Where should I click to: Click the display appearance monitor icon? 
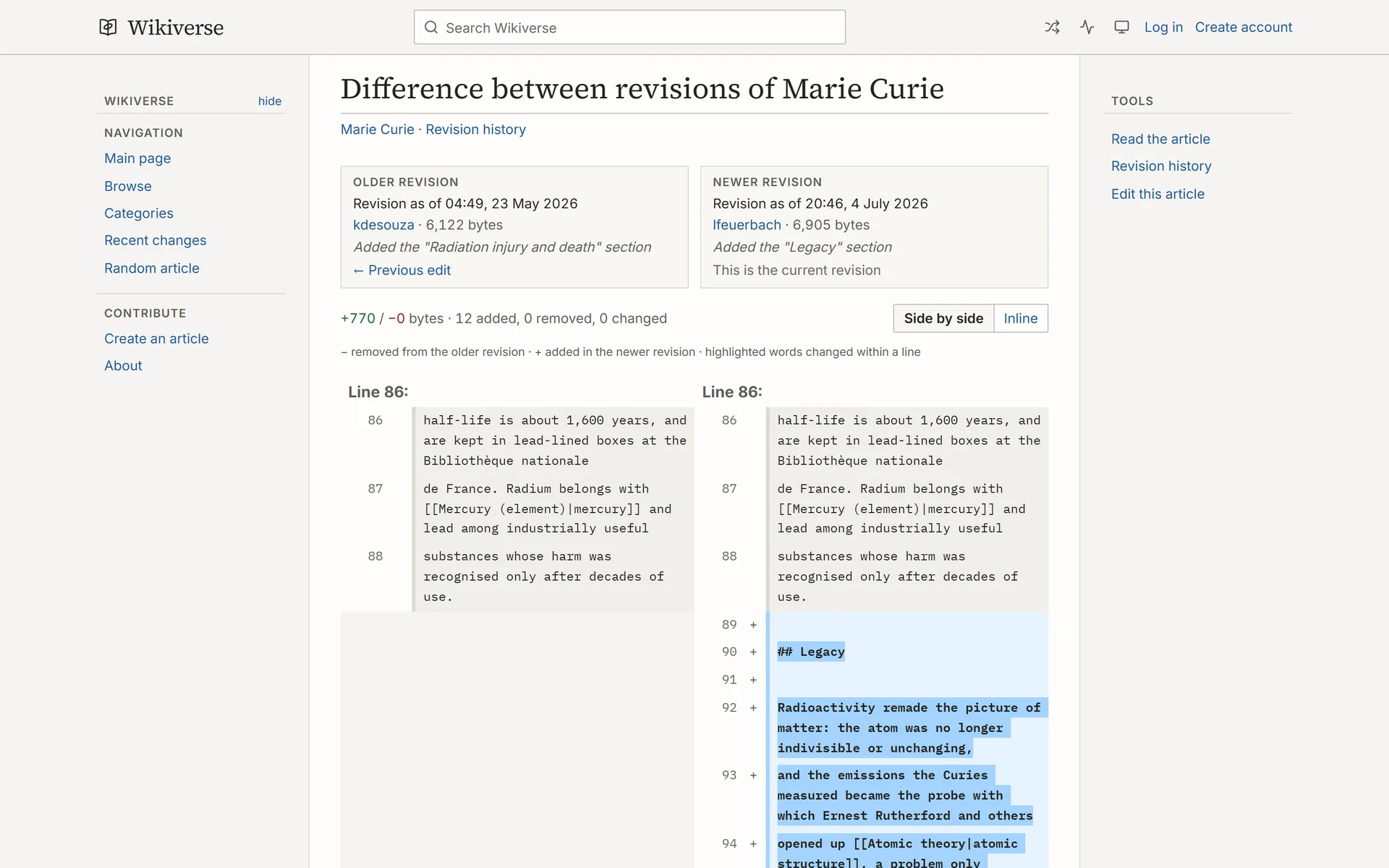[x=1121, y=27]
